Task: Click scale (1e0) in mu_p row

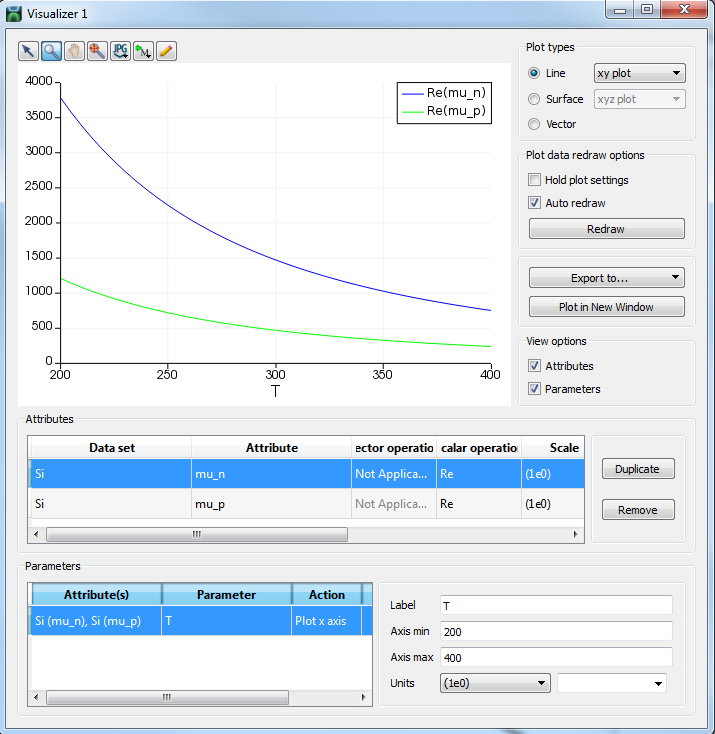Action: (x=553, y=504)
